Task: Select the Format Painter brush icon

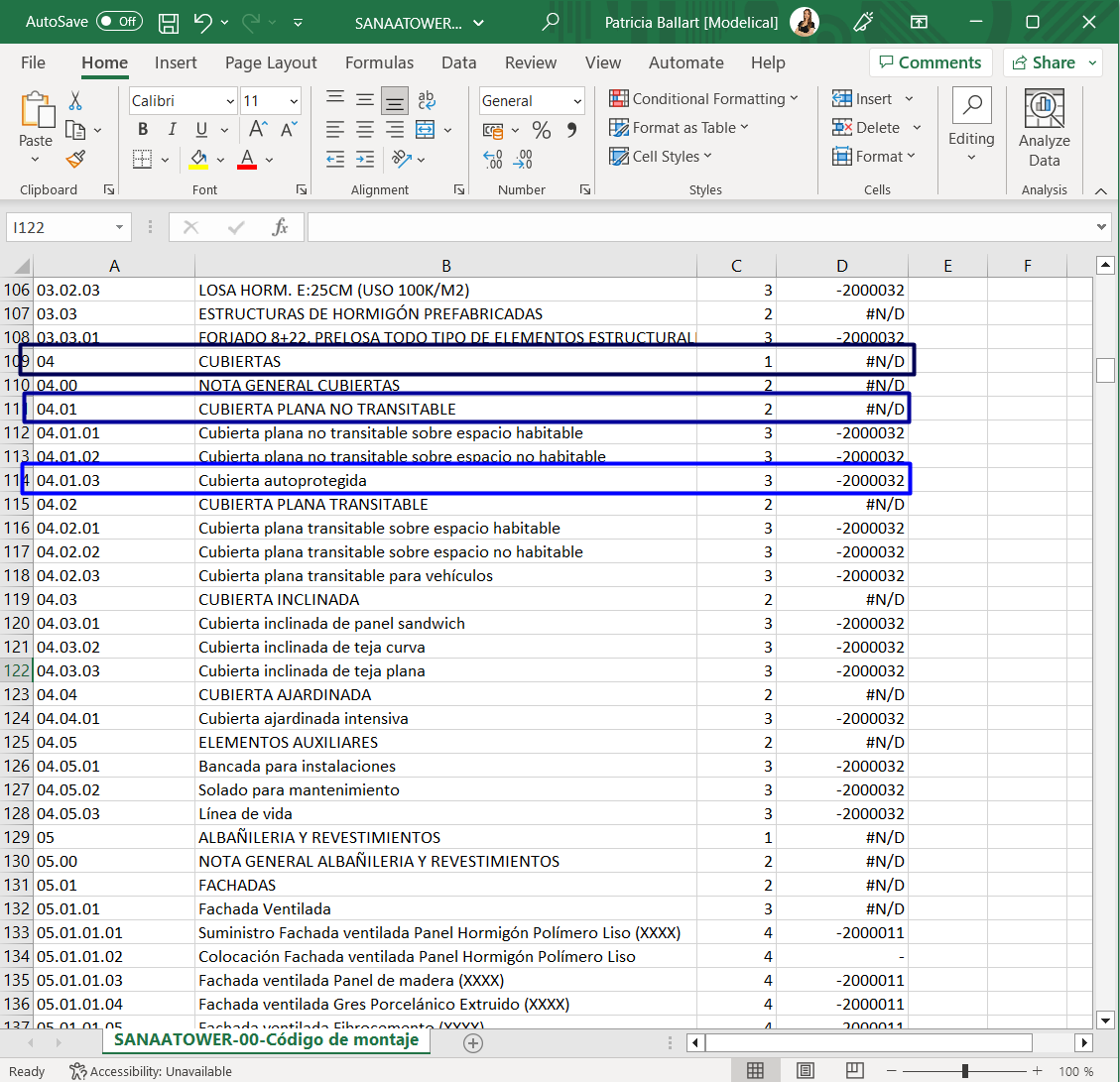Action: click(x=75, y=160)
